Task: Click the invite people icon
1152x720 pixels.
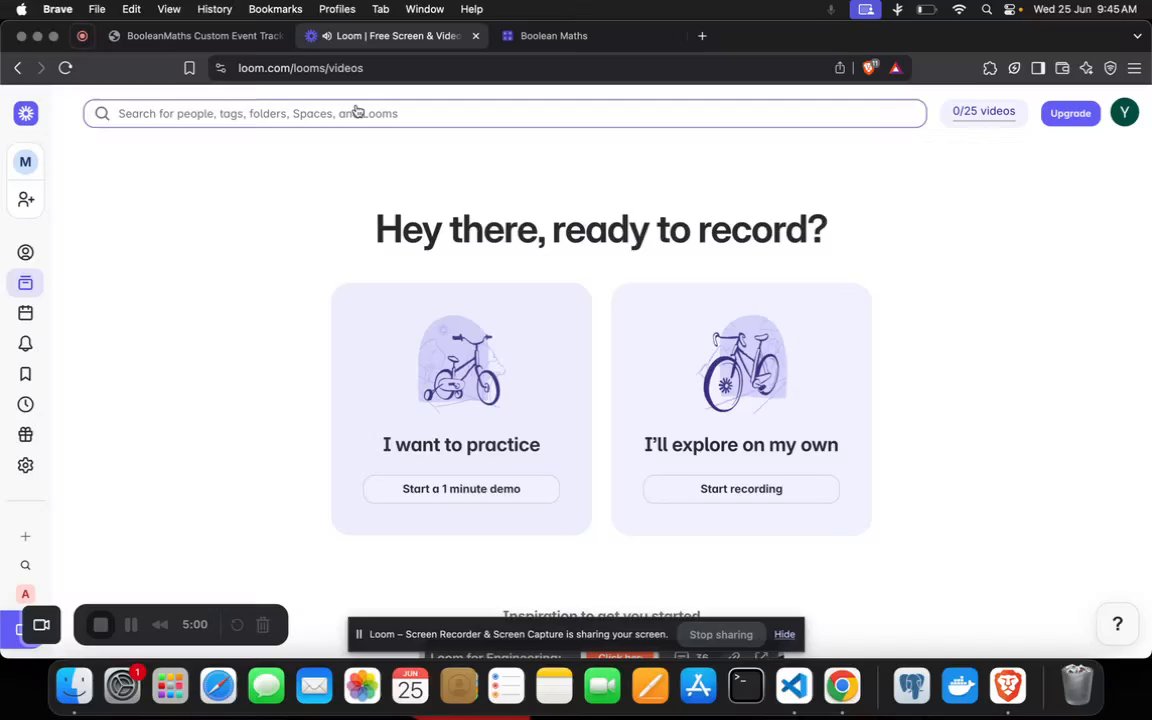Action: tap(26, 199)
